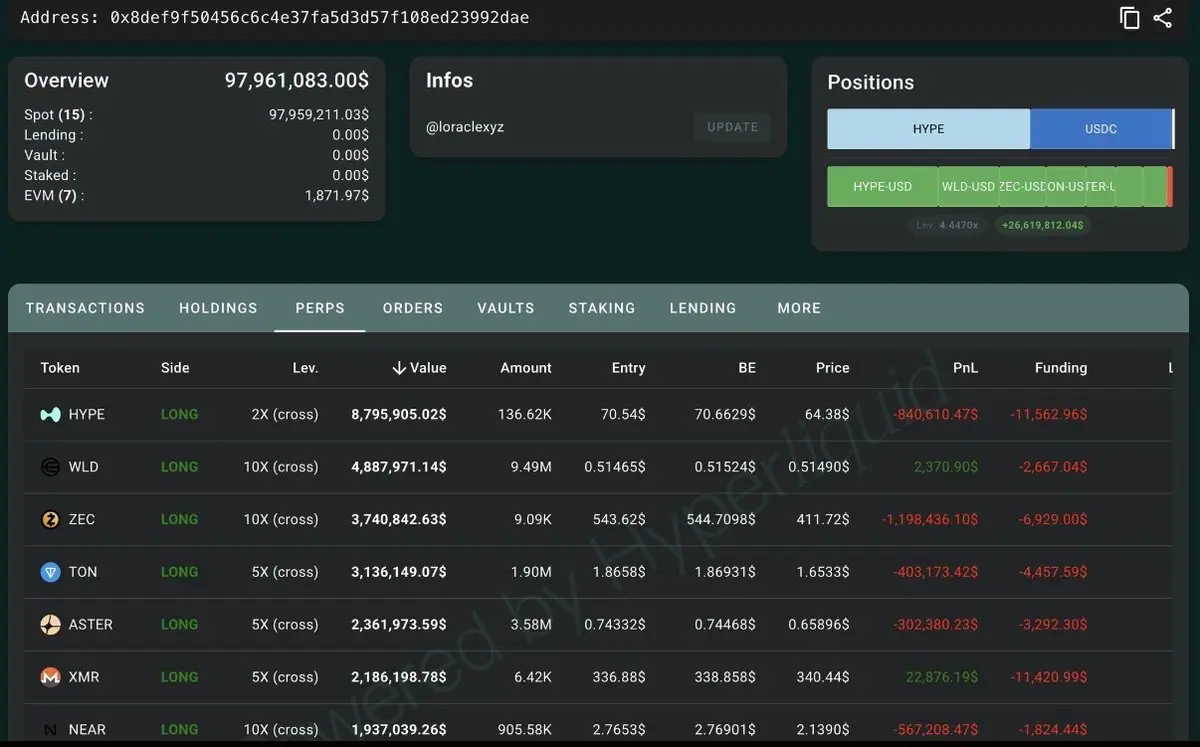Click the HYPE token logo icon
This screenshot has width=1200, height=747.
(x=50, y=414)
